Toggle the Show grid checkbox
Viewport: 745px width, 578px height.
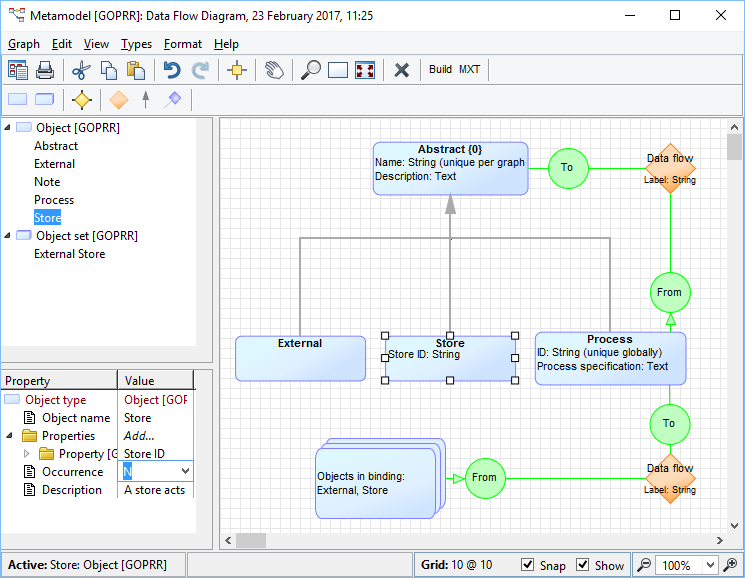pos(583,565)
